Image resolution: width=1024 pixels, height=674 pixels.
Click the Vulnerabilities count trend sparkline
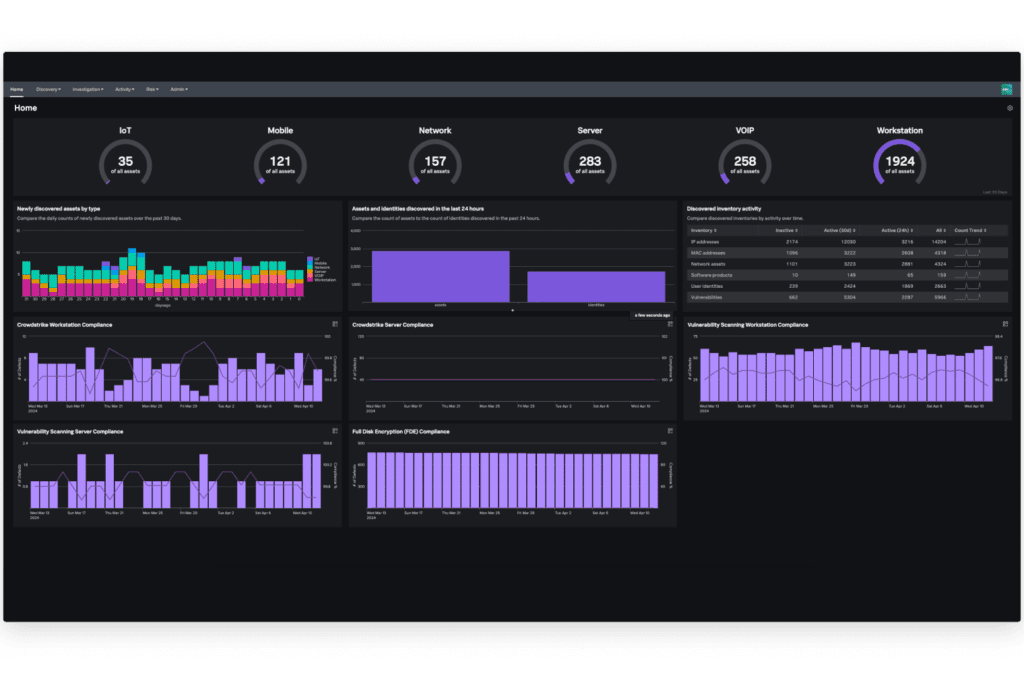[x=967, y=297]
